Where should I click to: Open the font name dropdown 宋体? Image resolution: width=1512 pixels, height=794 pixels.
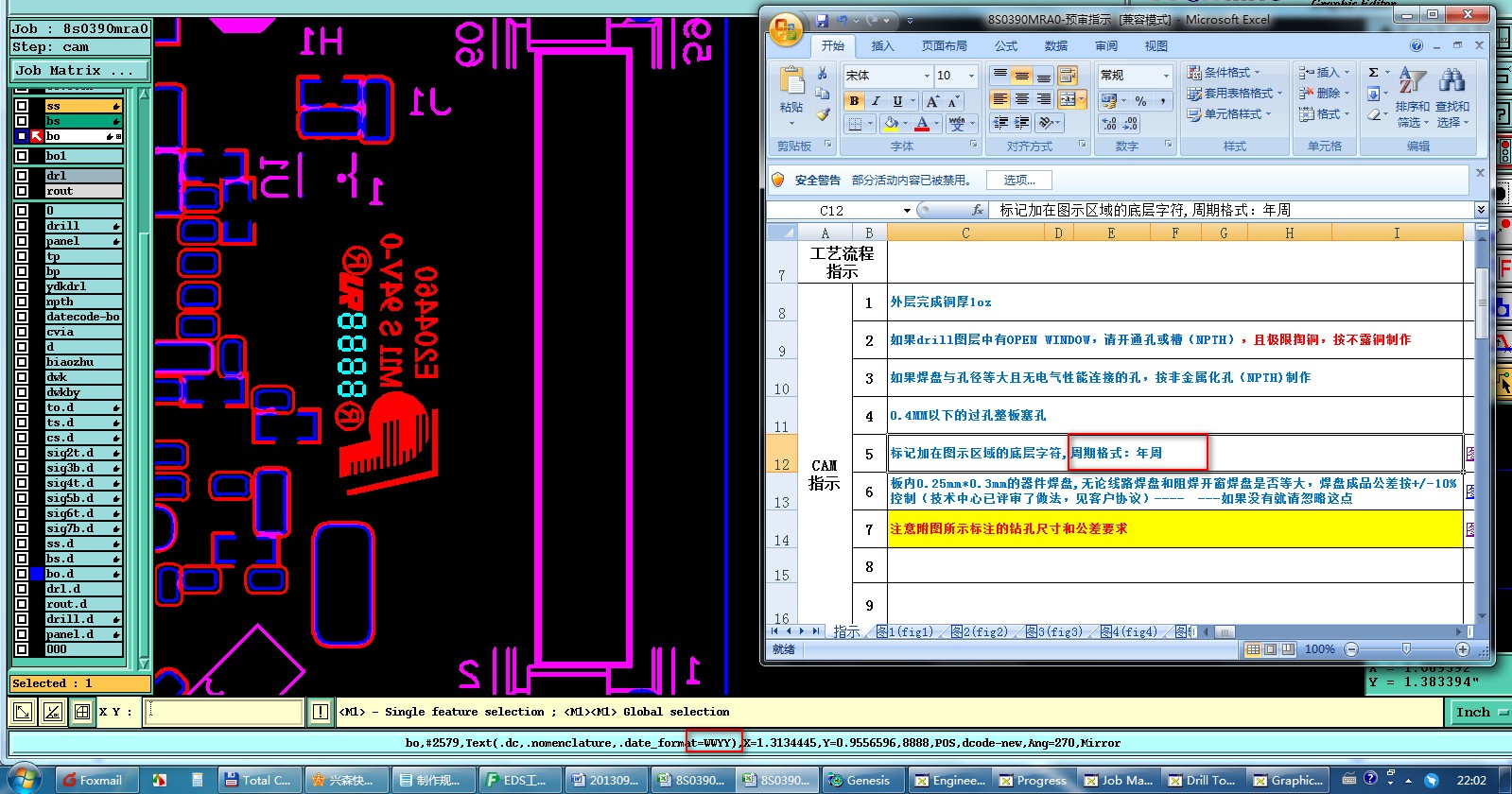(x=927, y=76)
